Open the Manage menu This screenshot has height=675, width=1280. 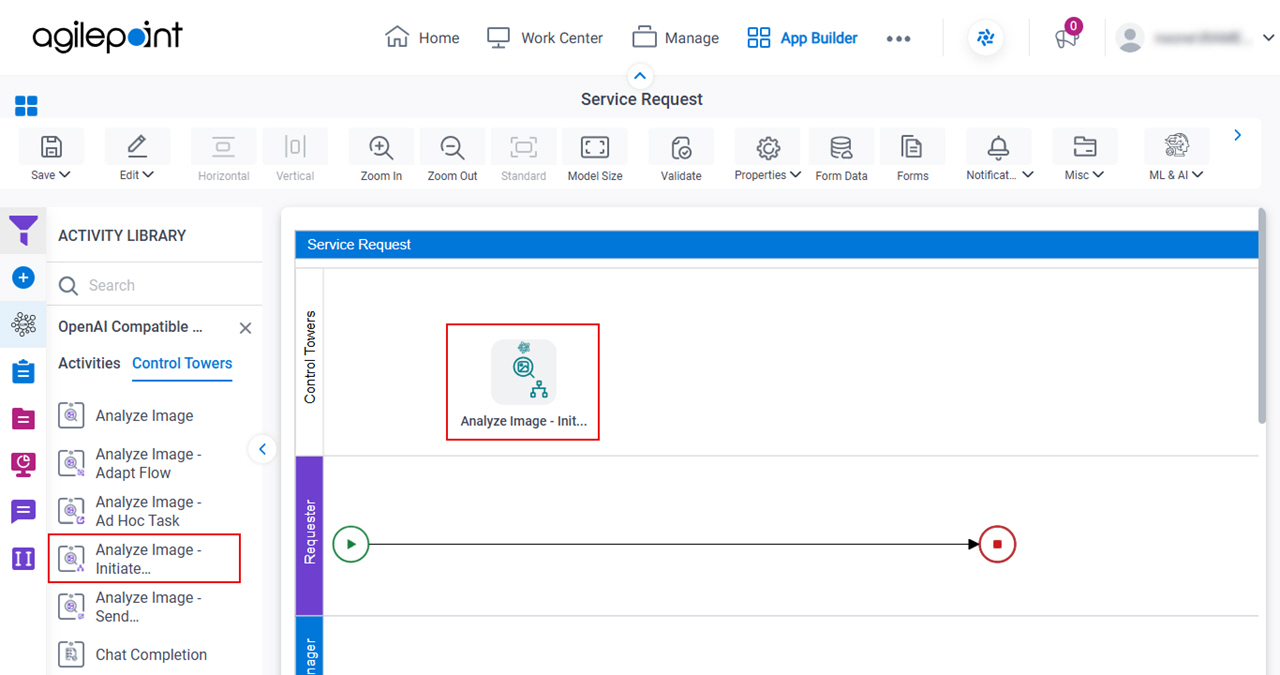676,38
